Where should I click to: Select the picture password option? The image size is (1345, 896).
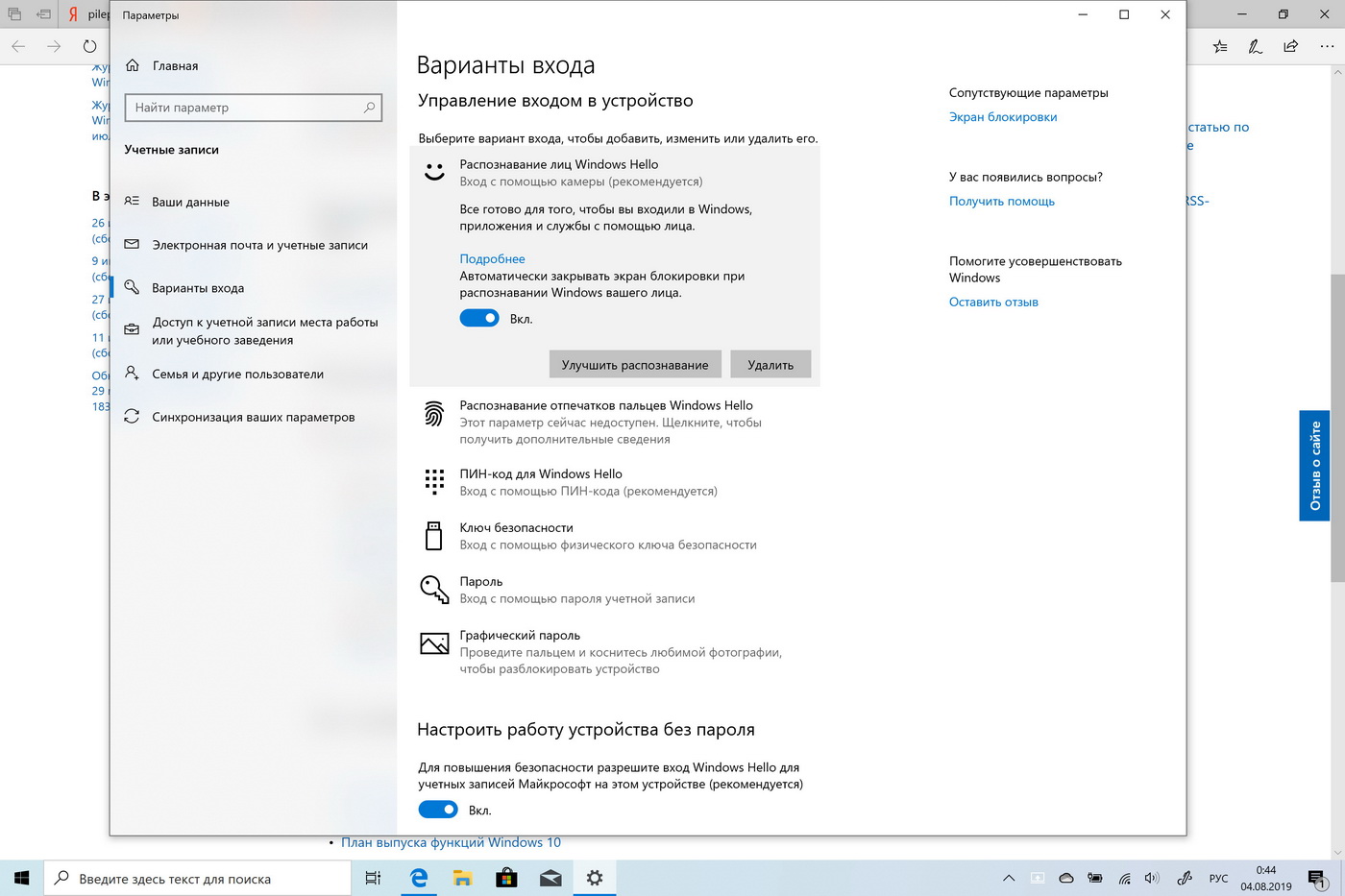point(615,652)
